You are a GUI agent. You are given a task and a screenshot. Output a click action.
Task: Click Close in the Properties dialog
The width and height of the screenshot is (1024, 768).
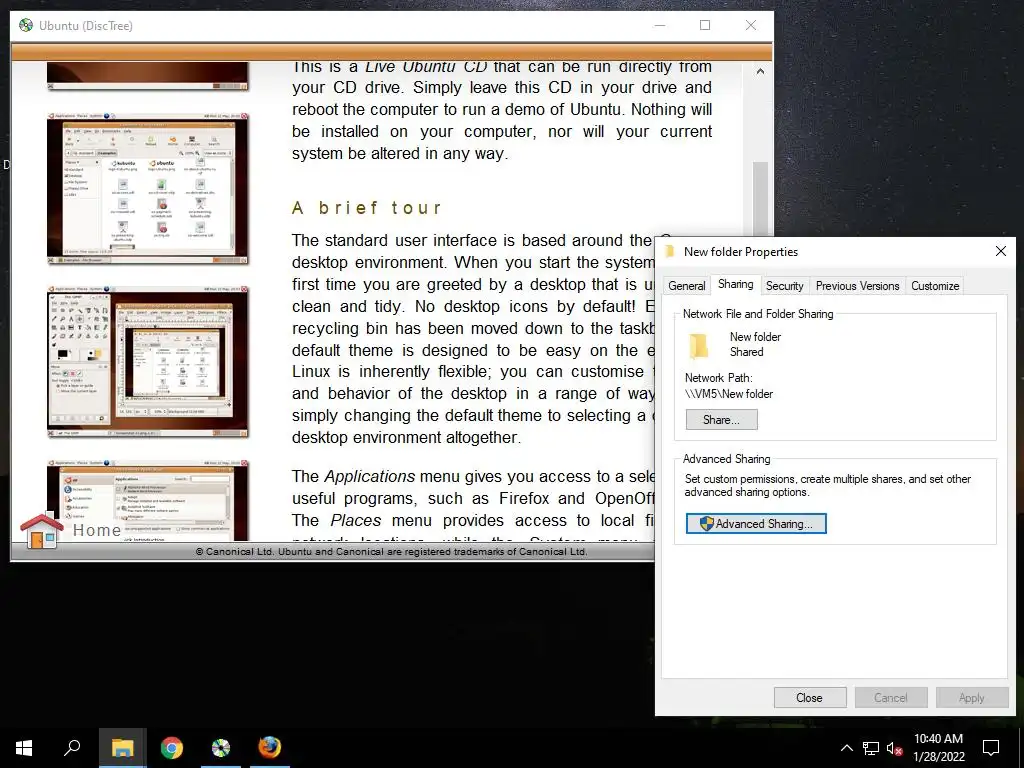click(x=810, y=698)
